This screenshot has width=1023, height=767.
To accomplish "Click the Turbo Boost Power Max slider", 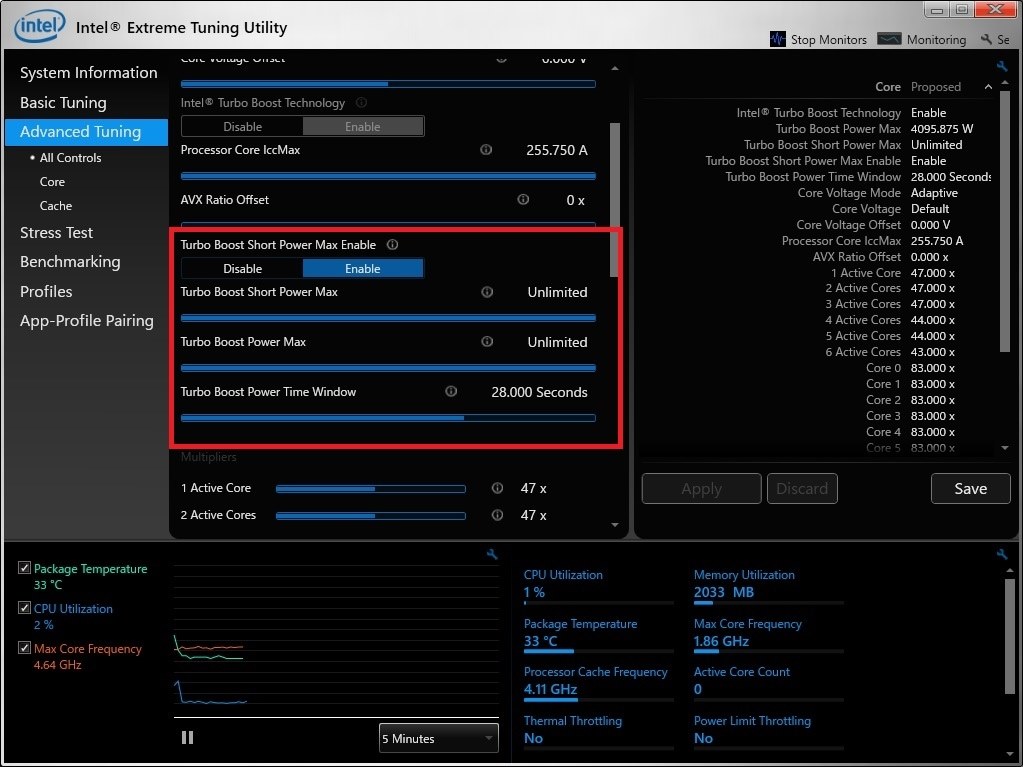I will (388, 368).
